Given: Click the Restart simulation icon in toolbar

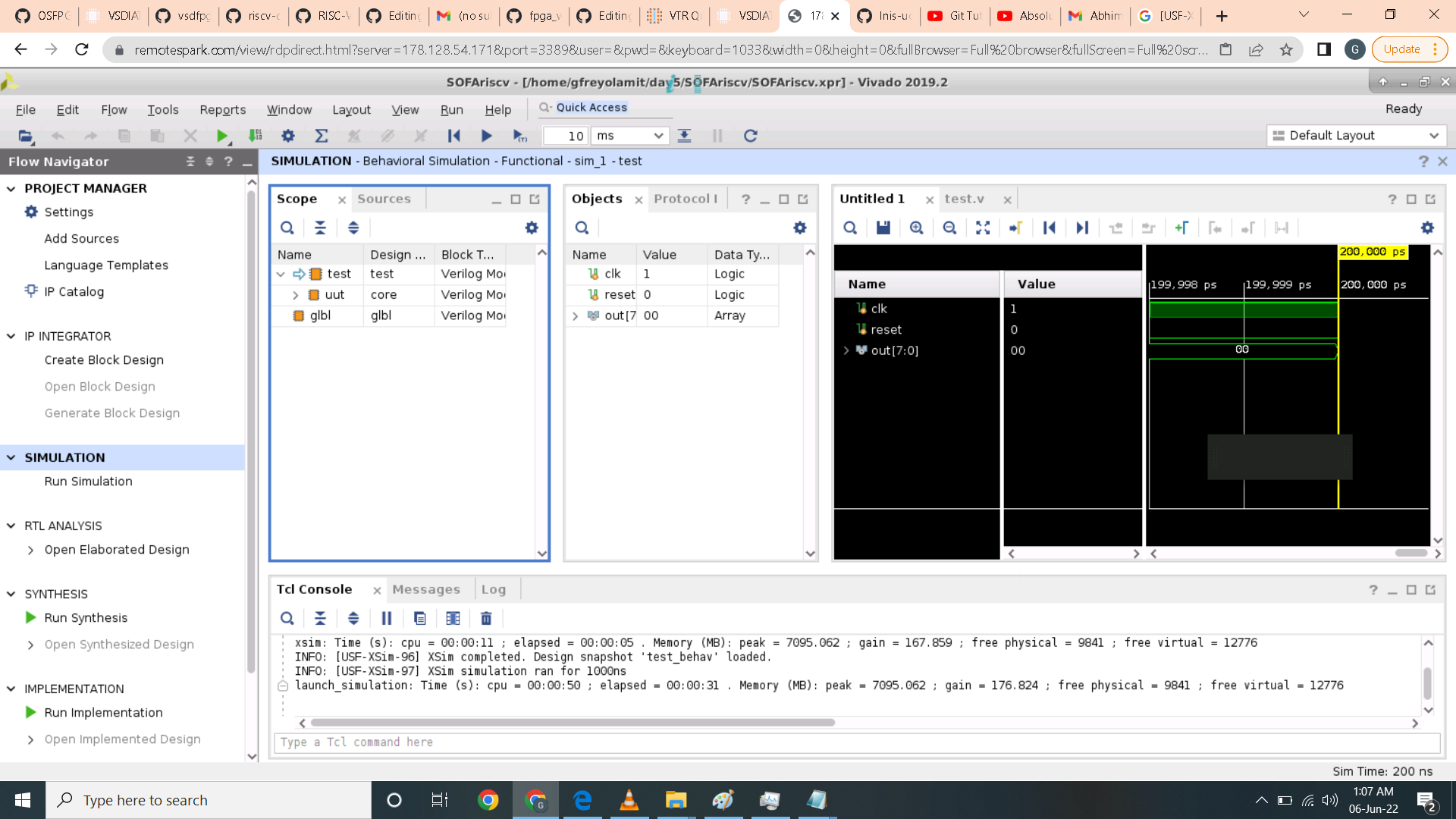Looking at the screenshot, I should [453, 136].
